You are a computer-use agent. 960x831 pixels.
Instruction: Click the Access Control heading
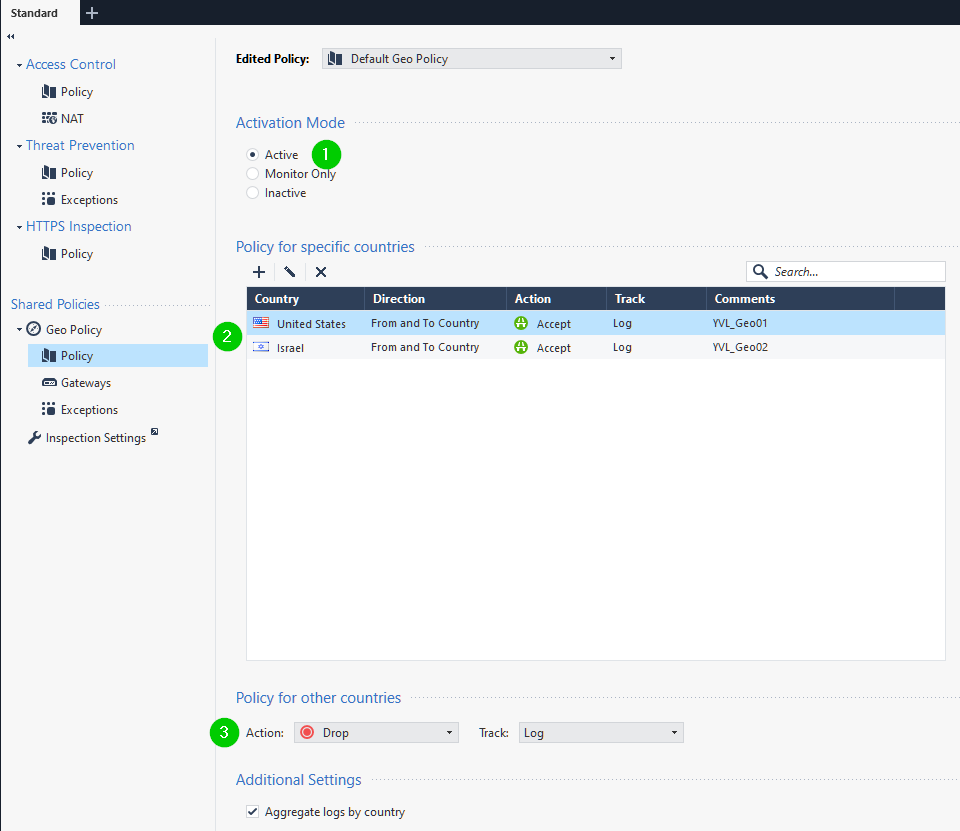[70, 64]
